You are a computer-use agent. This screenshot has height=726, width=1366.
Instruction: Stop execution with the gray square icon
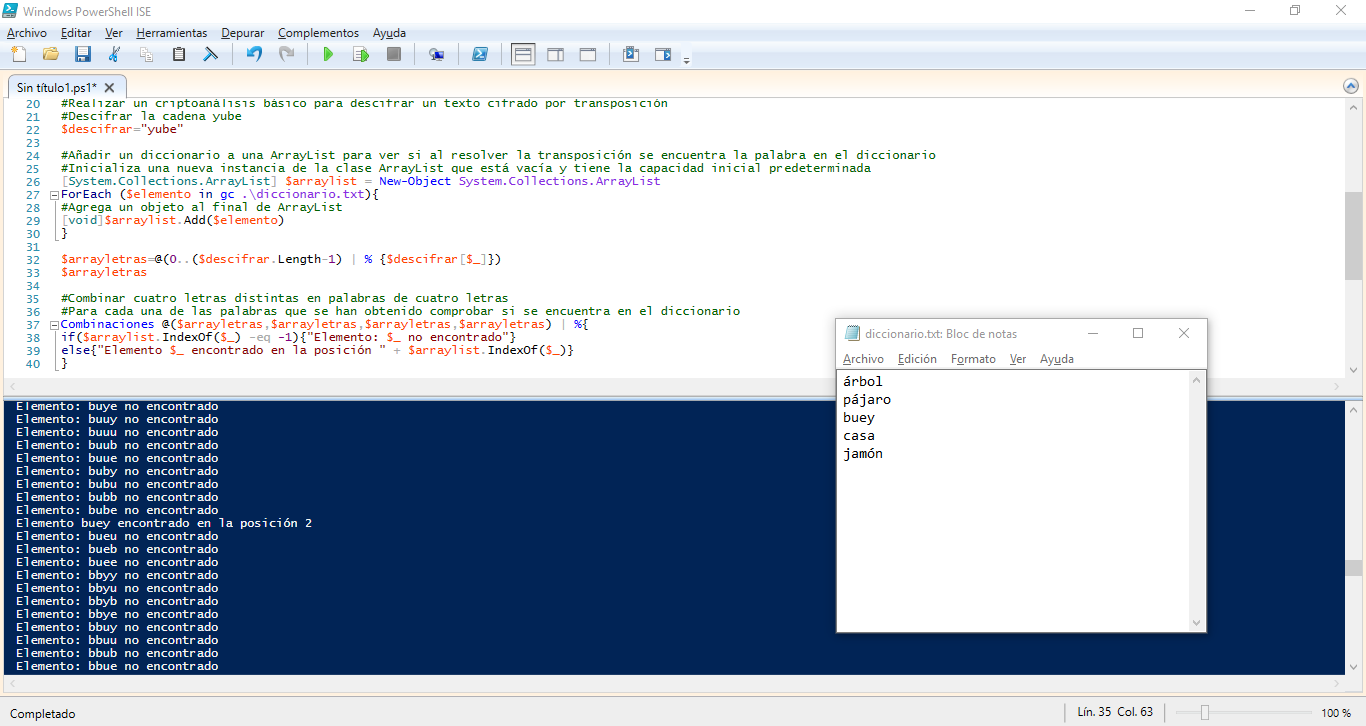pyautogui.click(x=394, y=54)
